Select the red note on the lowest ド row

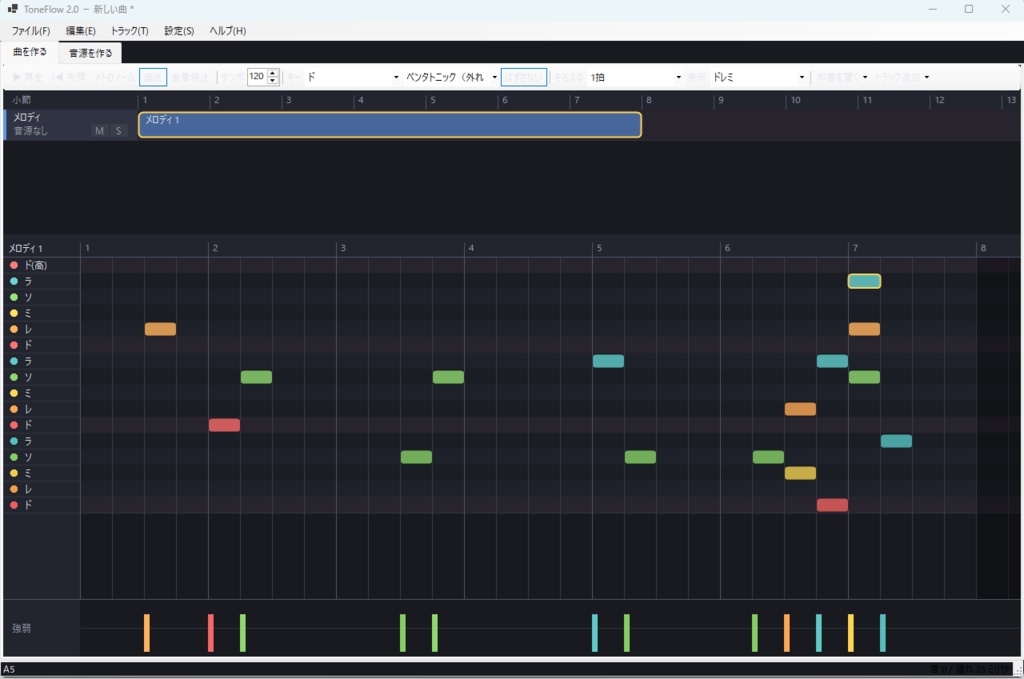pos(832,505)
